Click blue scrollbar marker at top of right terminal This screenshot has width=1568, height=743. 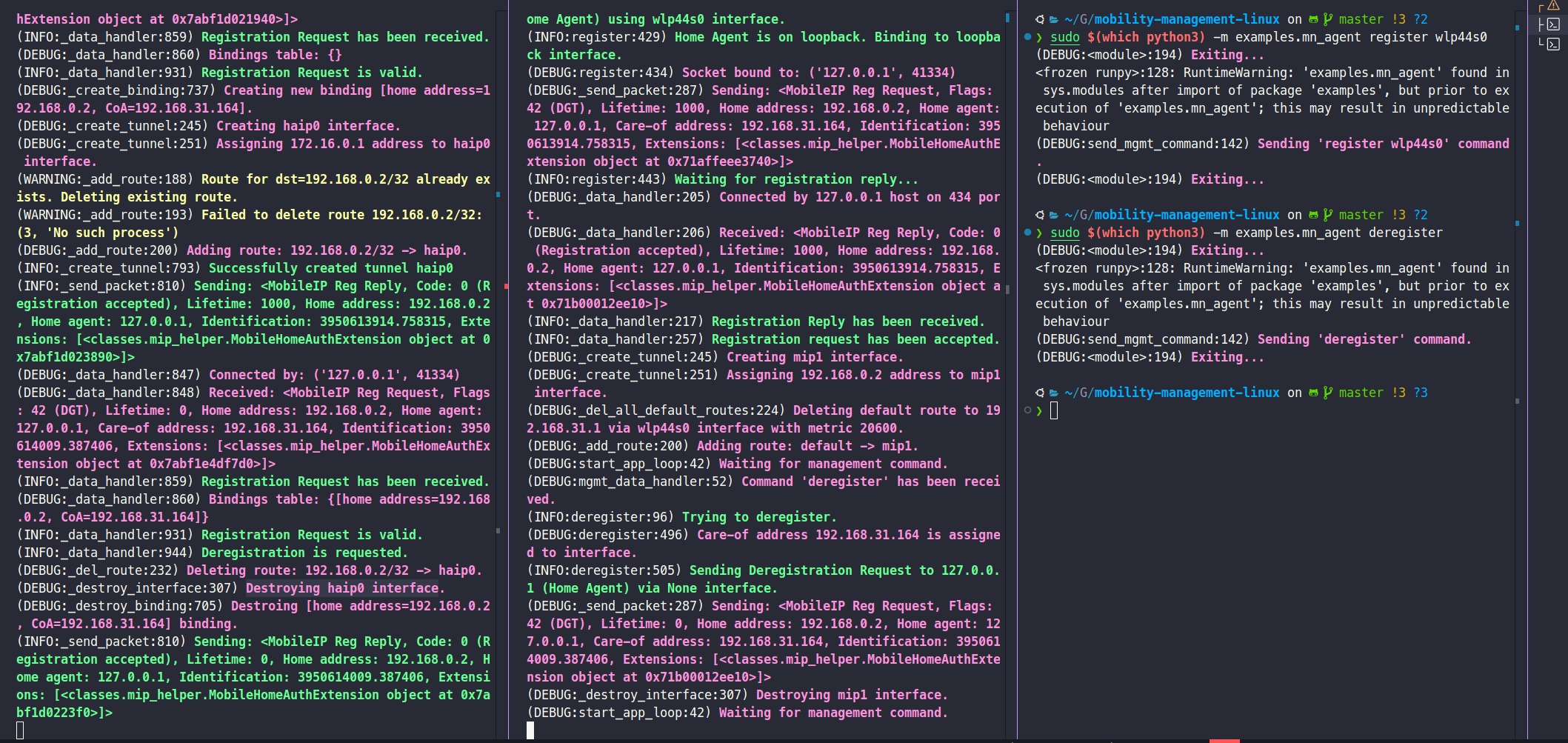[1517, 27]
